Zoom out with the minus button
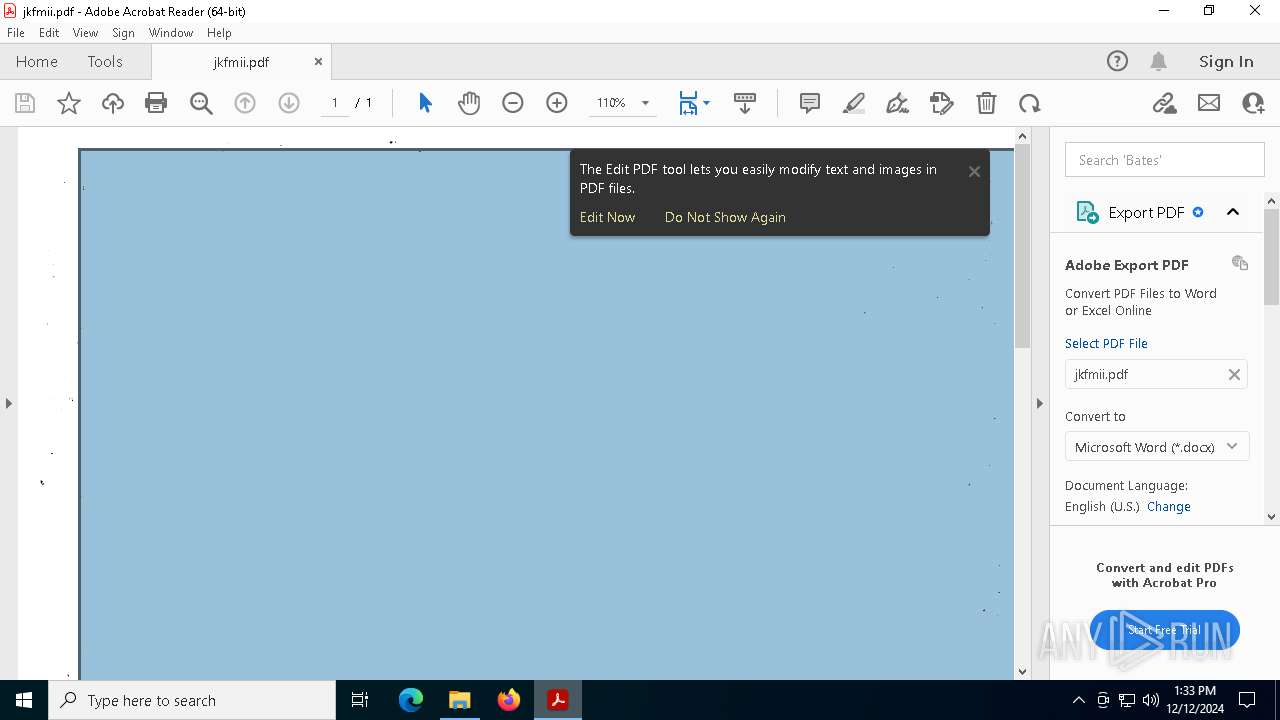The height and width of the screenshot is (720, 1280). 513,103
